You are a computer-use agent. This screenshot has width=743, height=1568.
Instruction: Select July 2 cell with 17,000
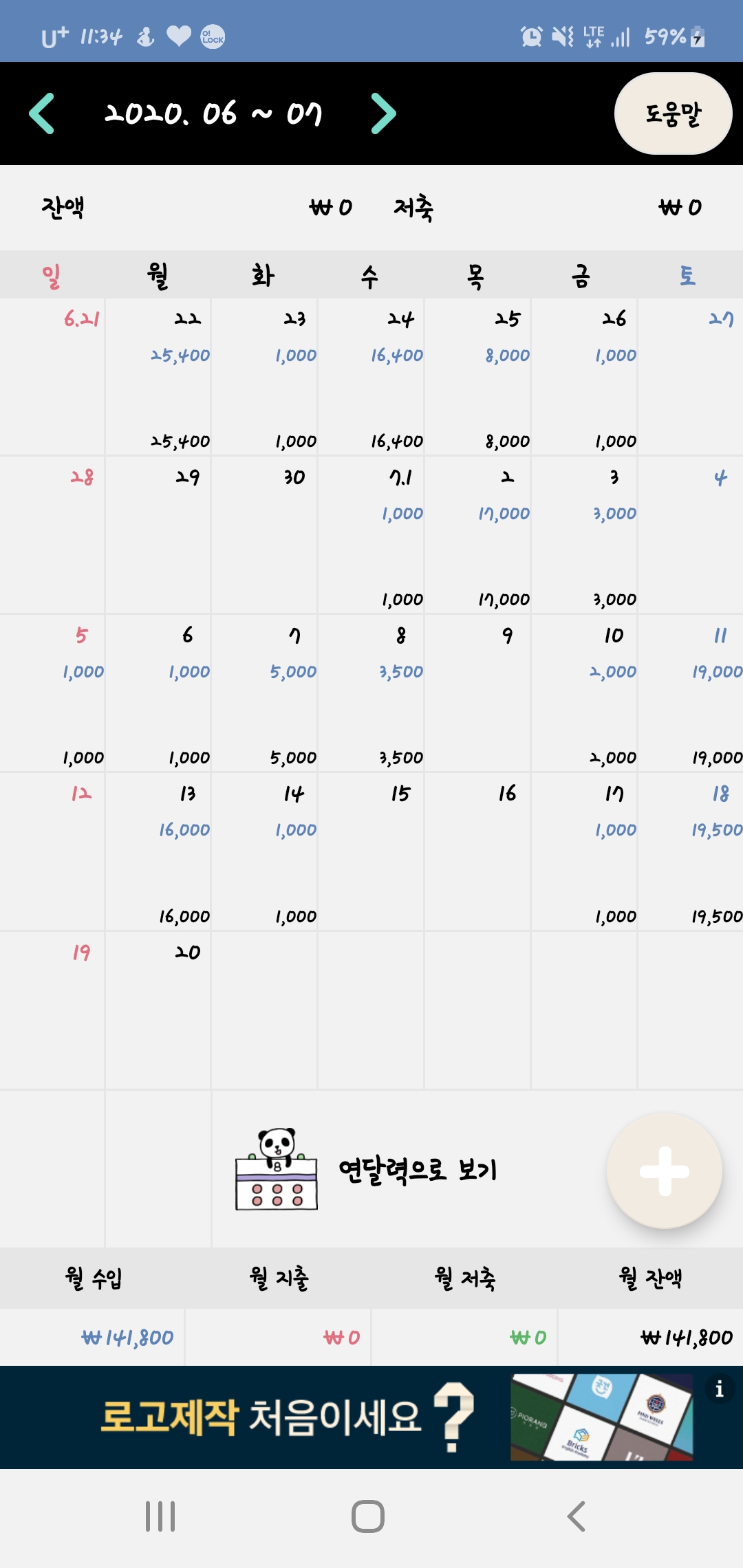tap(477, 535)
